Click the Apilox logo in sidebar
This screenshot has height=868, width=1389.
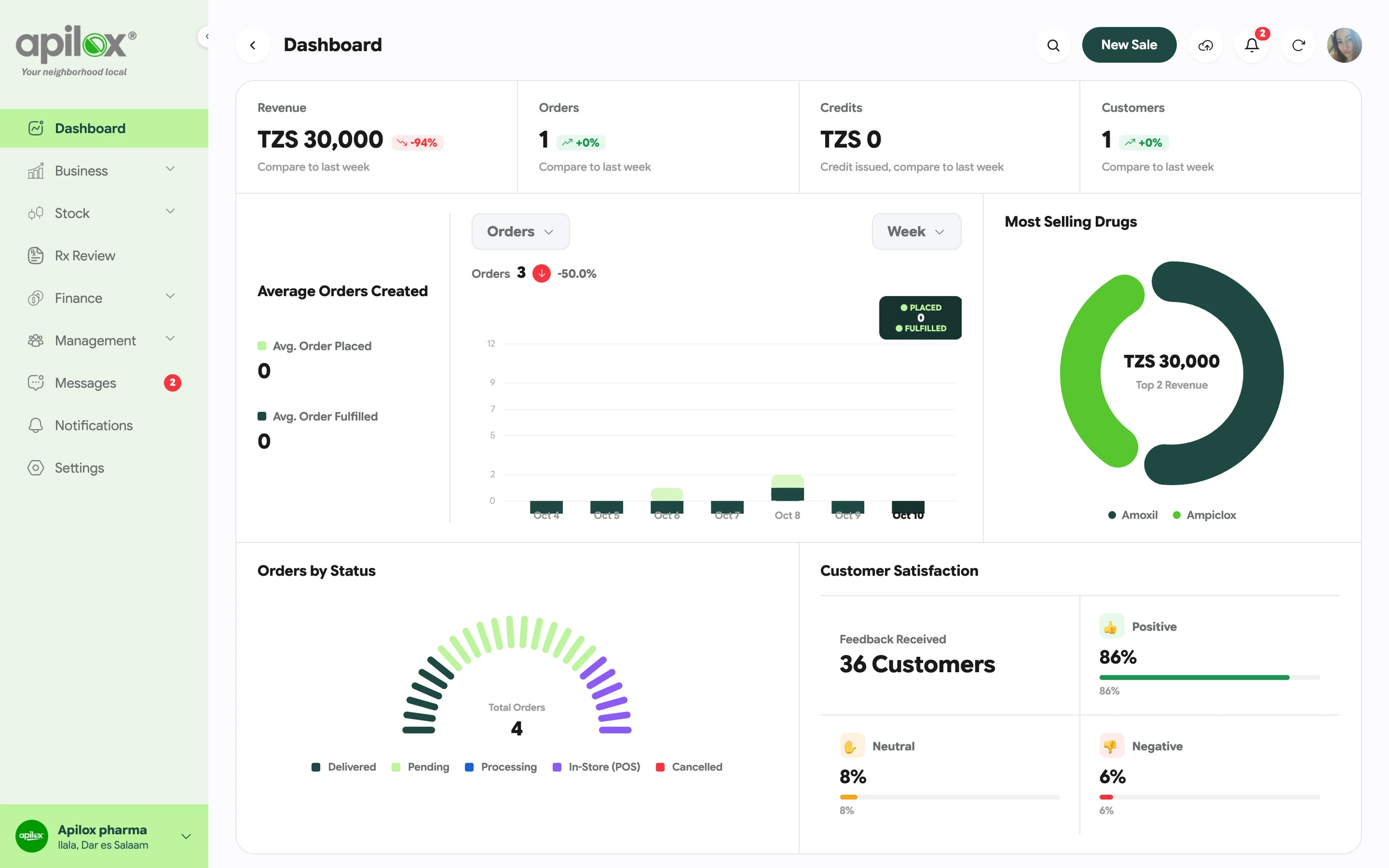75,50
